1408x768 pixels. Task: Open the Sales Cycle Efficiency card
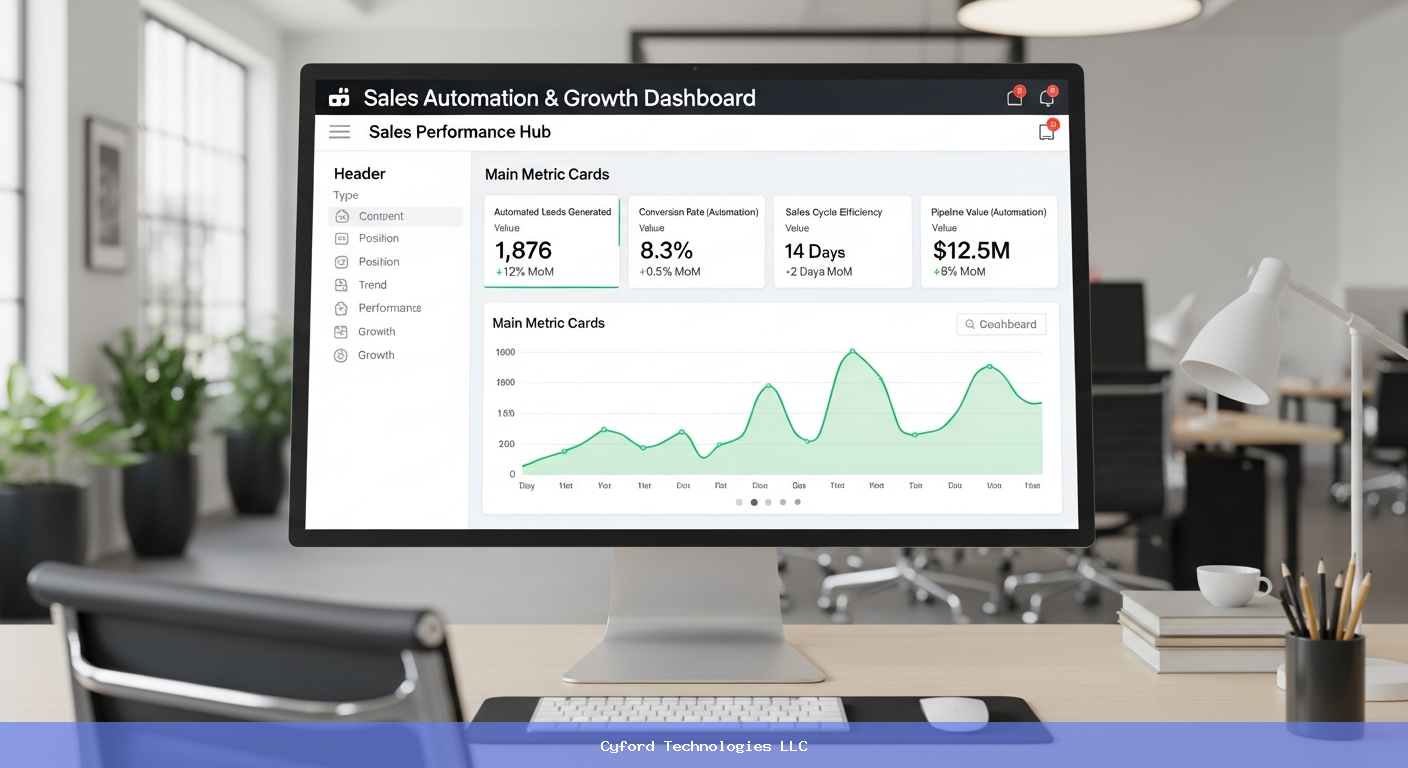pyautogui.click(x=843, y=242)
